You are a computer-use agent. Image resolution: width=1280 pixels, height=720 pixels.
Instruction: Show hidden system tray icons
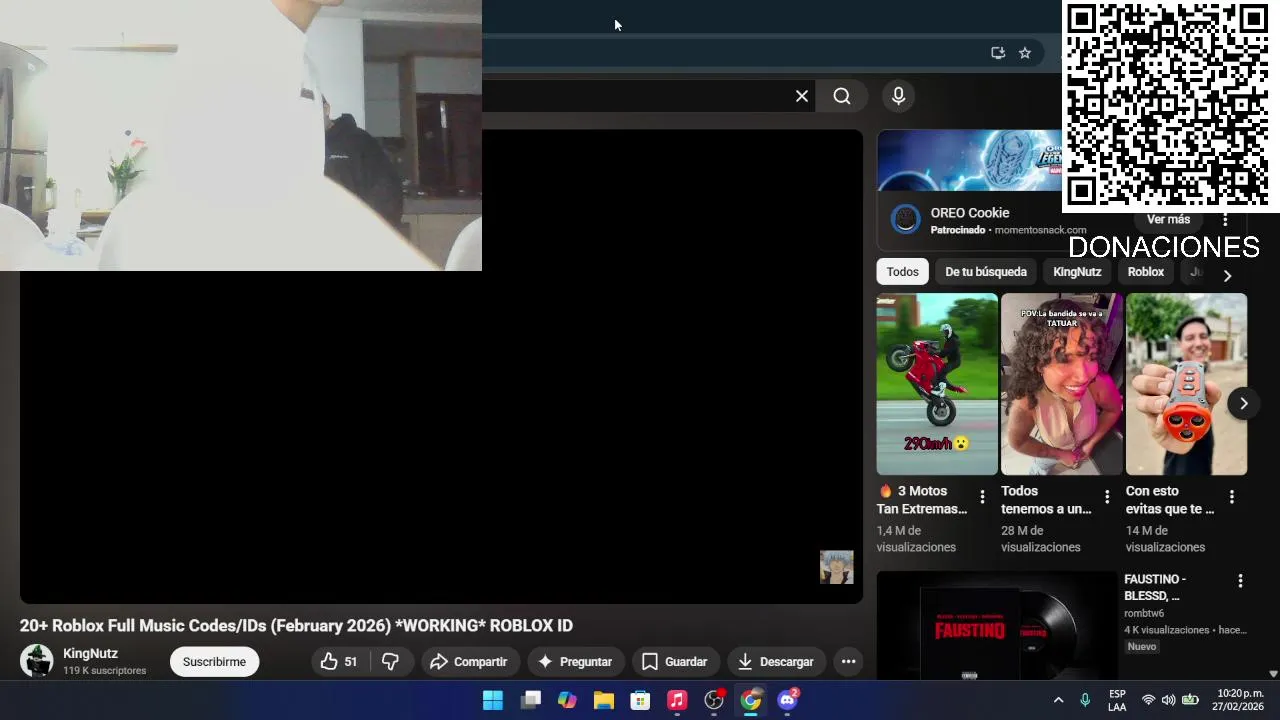1058,700
